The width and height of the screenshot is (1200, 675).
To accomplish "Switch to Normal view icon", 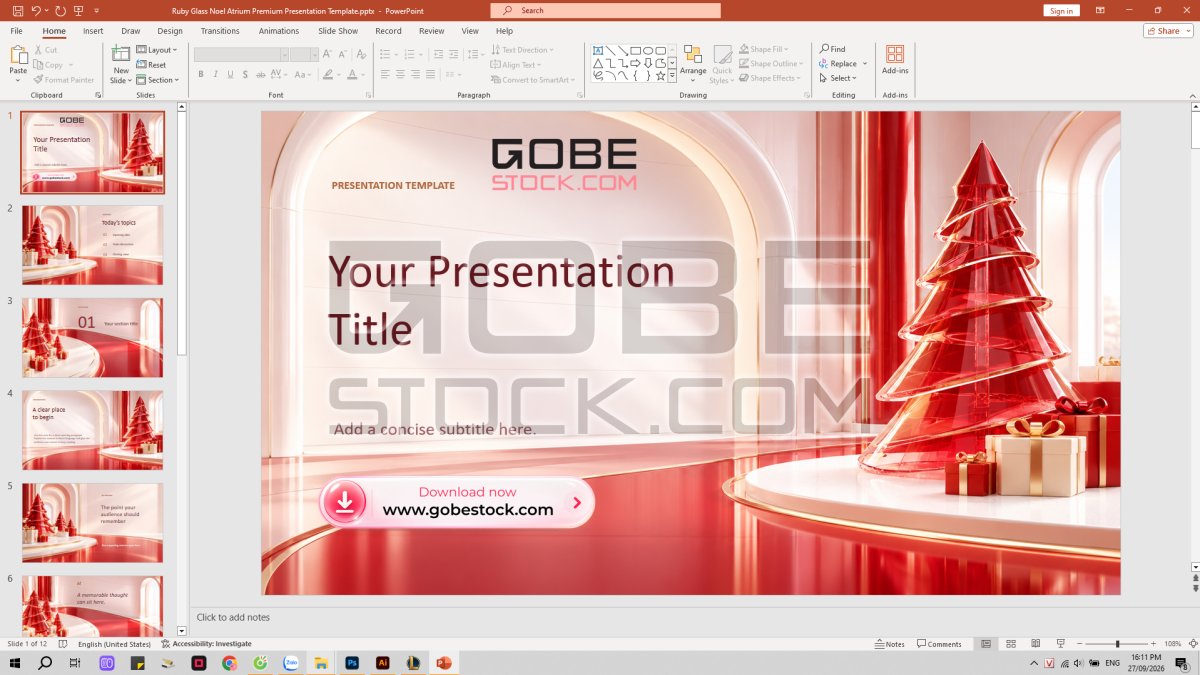I will (x=986, y=644).
